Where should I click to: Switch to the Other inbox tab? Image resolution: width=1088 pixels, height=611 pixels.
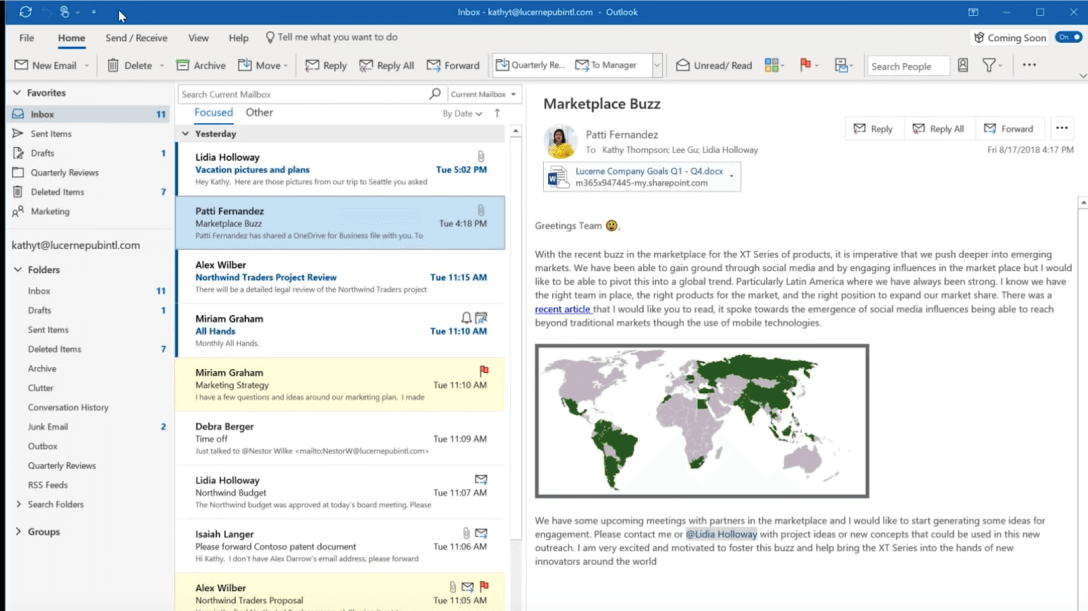[x=259, y=113]
